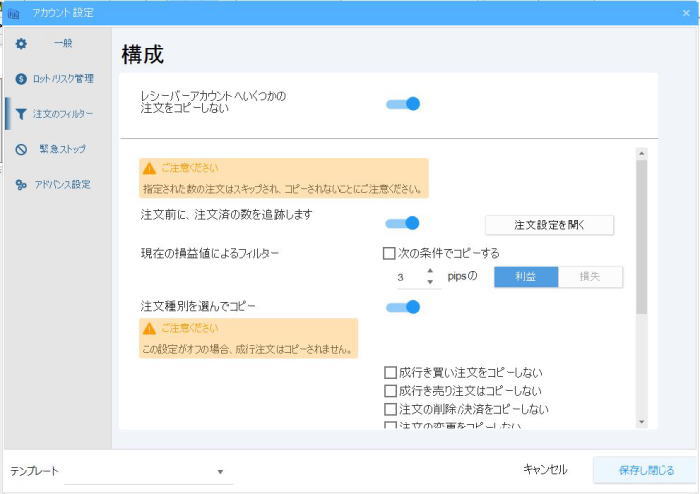Open the 一般 settings tab
The width and height of the screenshot is (700, 494).
[x=58, y=44]
